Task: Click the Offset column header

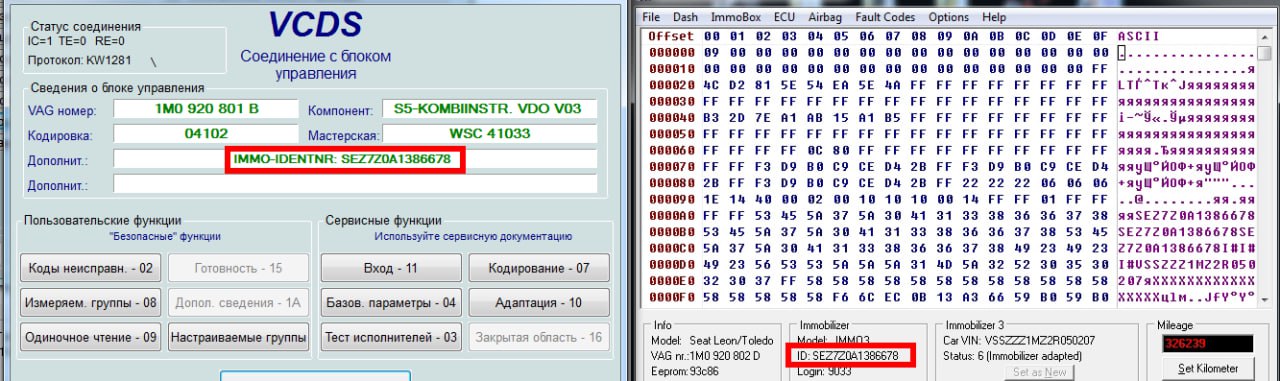Action: point(671,35)
